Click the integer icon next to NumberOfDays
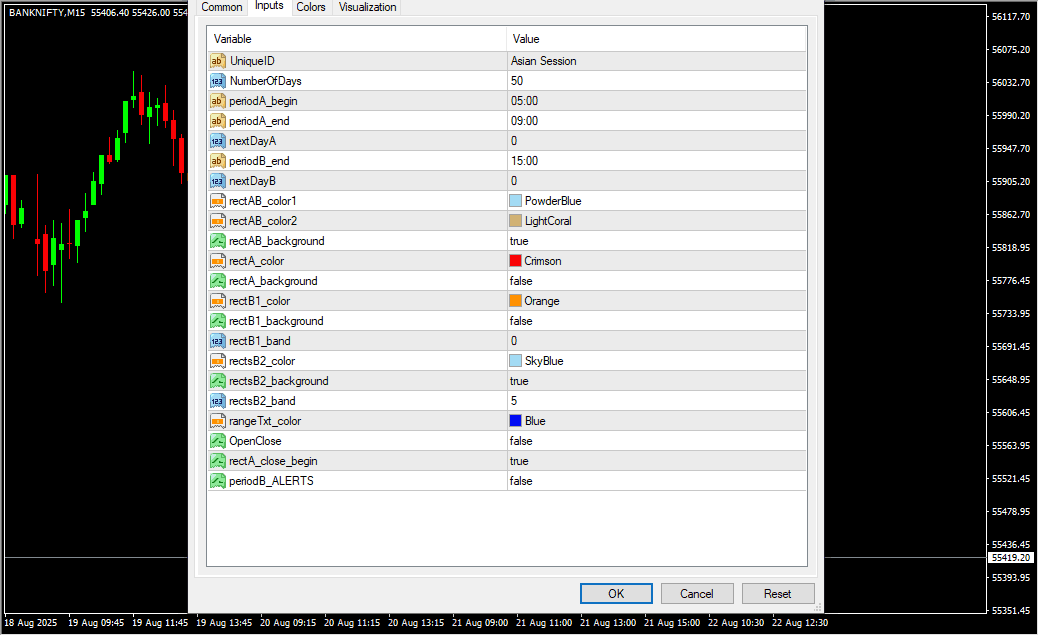Image resolution: width=1039 pixels, height=636 pixels. point(217,81)
